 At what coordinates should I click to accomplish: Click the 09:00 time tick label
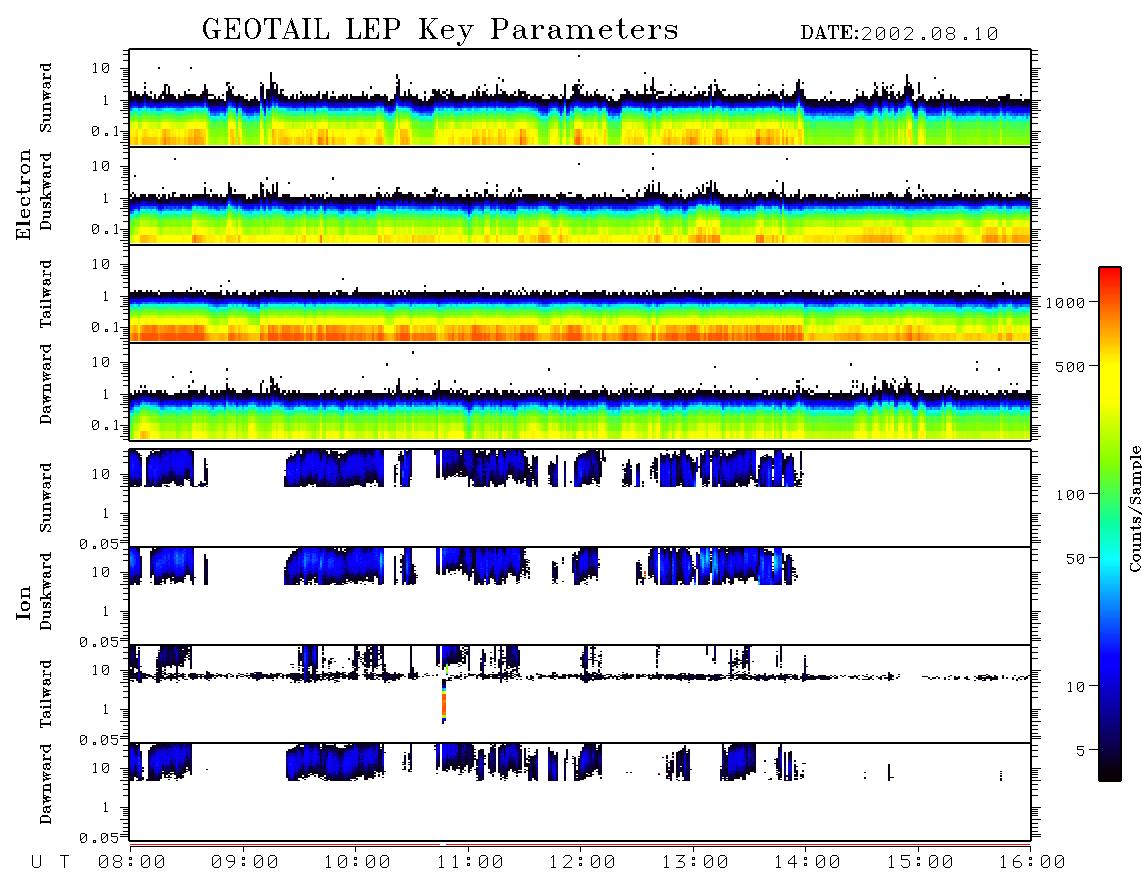click(244, 862)
